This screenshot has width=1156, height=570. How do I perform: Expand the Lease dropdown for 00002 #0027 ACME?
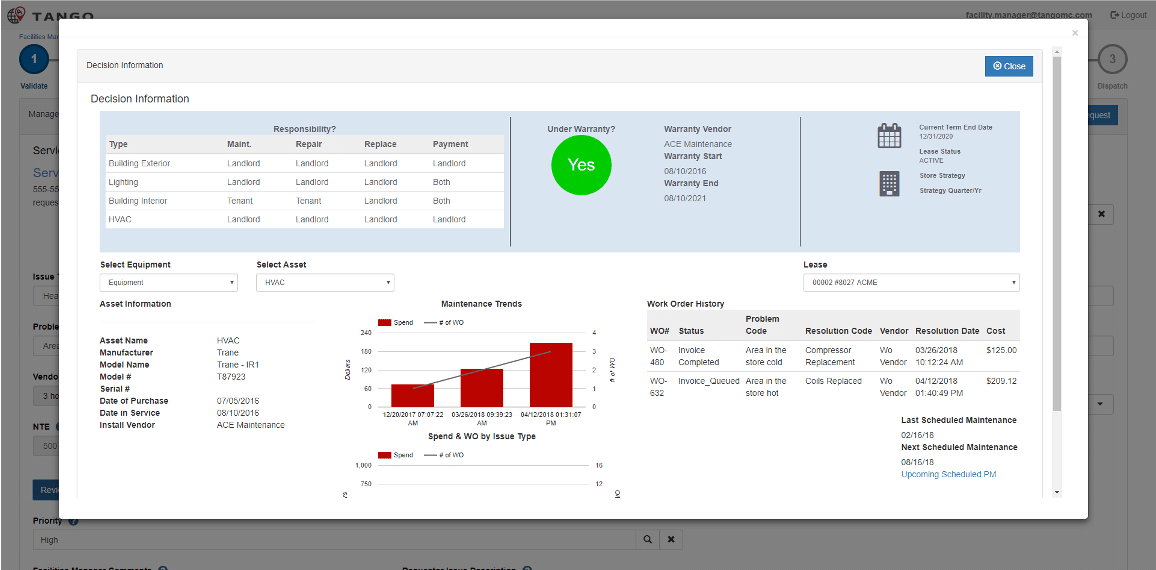(x=911, y=283)
